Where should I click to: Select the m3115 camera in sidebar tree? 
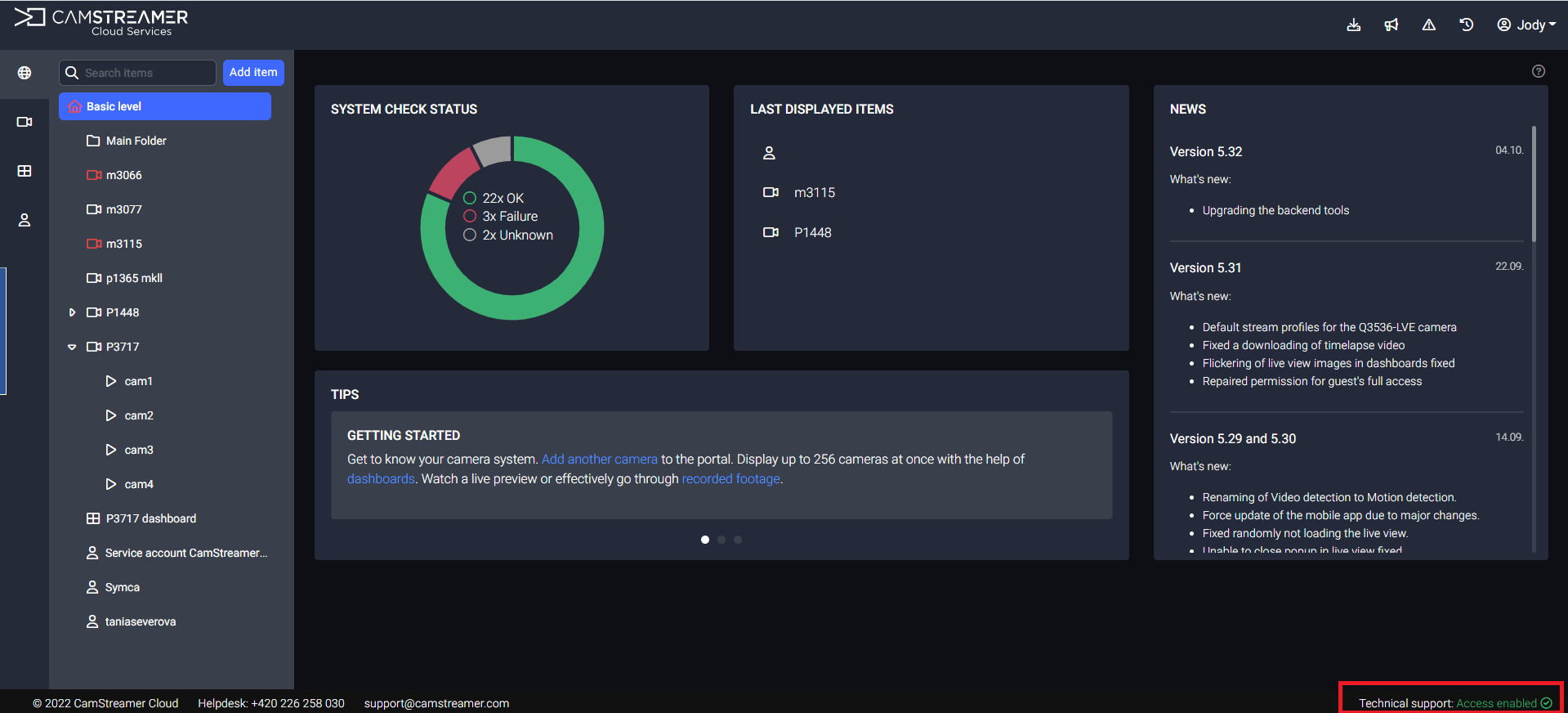point(114,244)
